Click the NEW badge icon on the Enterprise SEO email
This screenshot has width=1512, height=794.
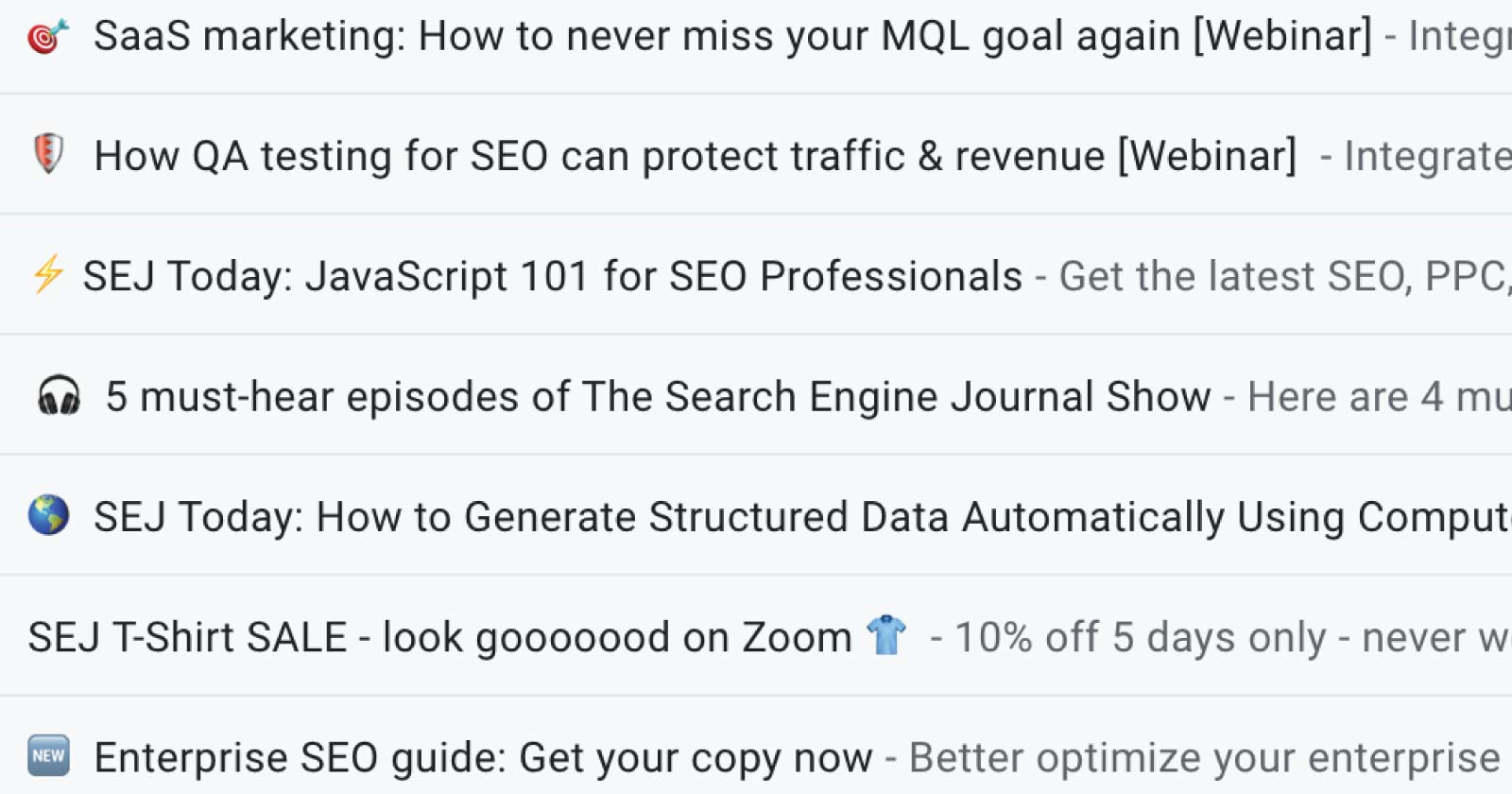click(x=48, y=756)
